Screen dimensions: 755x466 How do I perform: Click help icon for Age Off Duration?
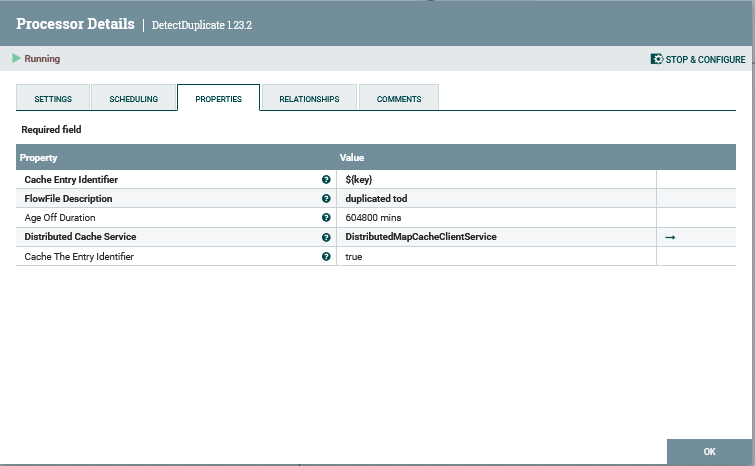pyautogui.click(x=326, y=218)
